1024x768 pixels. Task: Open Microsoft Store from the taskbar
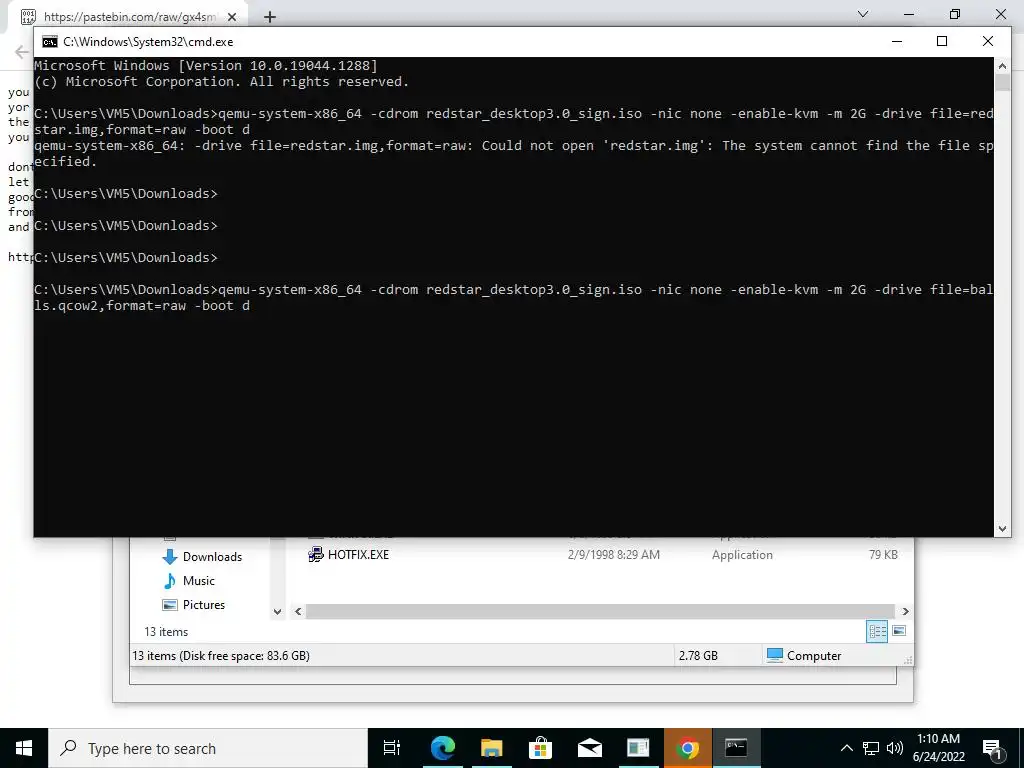click(540, 748)
